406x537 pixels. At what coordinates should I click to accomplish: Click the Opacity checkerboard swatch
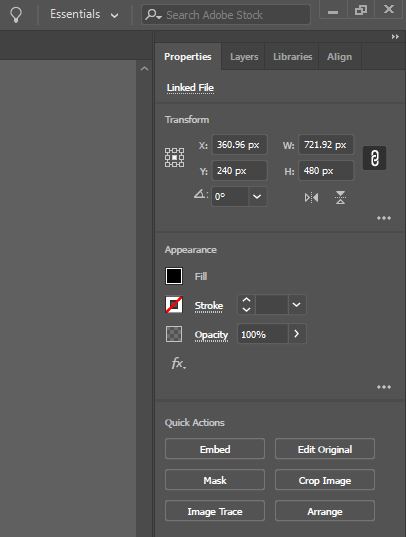point(174,334)
